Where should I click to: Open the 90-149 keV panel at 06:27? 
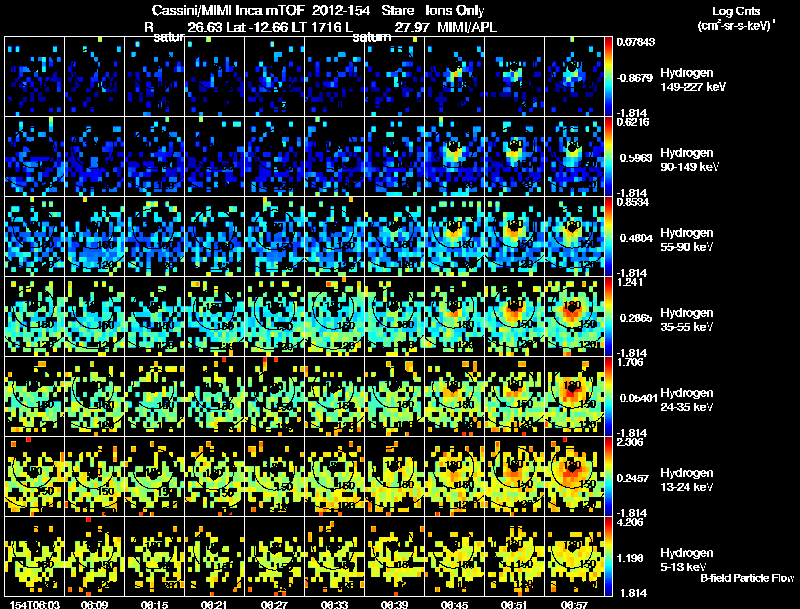[x=274, y=157]
